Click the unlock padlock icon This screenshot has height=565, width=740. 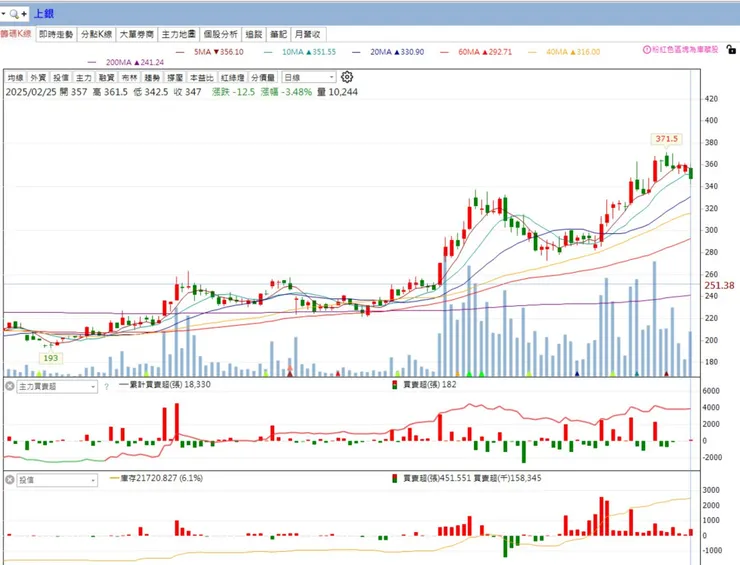[731, 49]
